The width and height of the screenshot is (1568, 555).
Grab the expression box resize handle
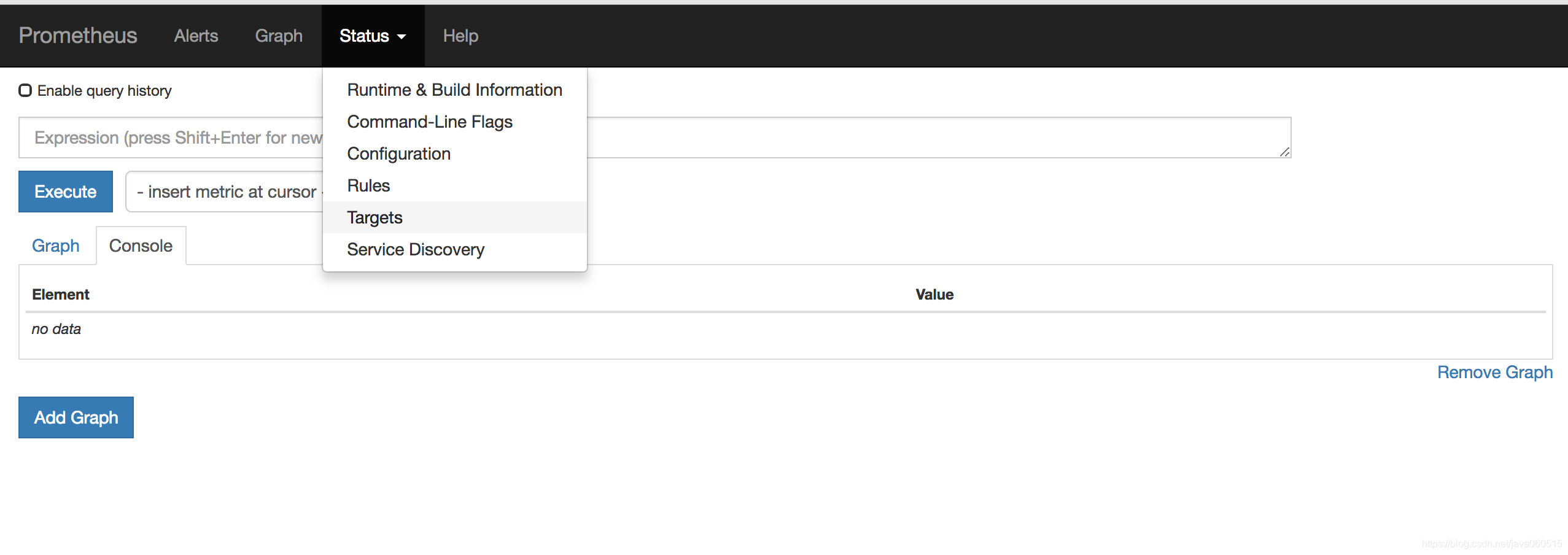(x=1284, y=152)
